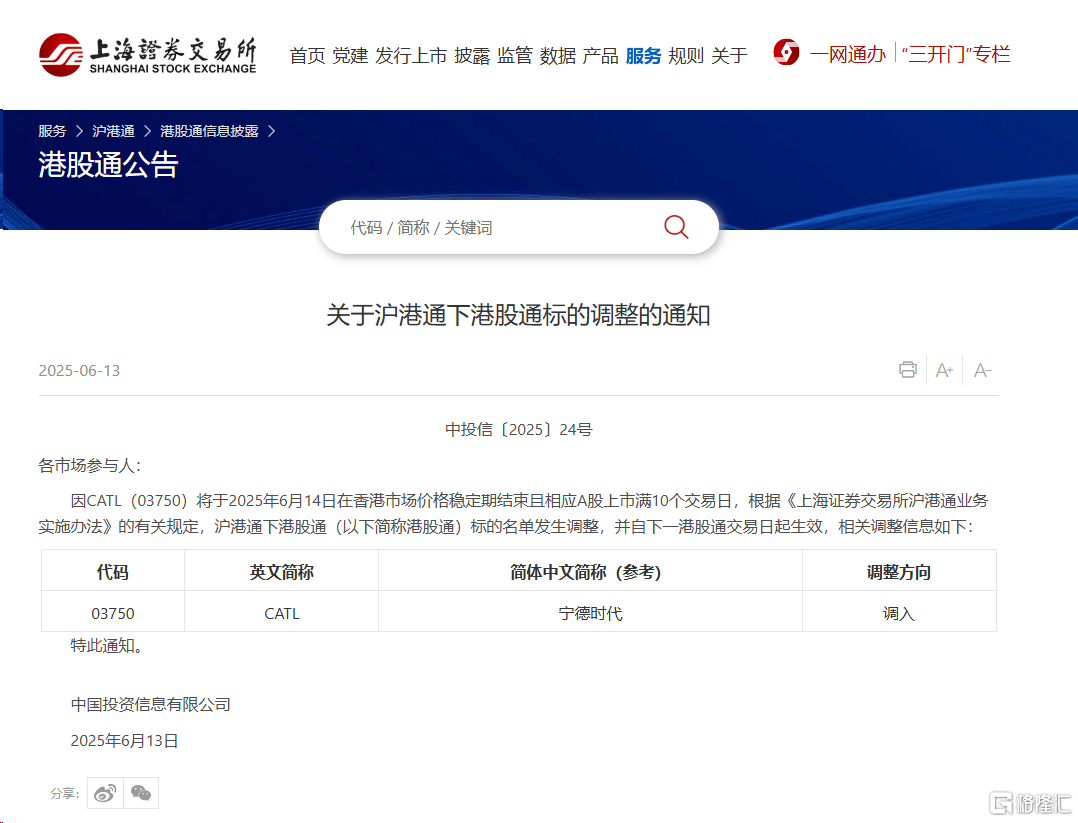Share the notice via Weibo icon
The width and height of the screenshot is (1078, 823).
104,792
